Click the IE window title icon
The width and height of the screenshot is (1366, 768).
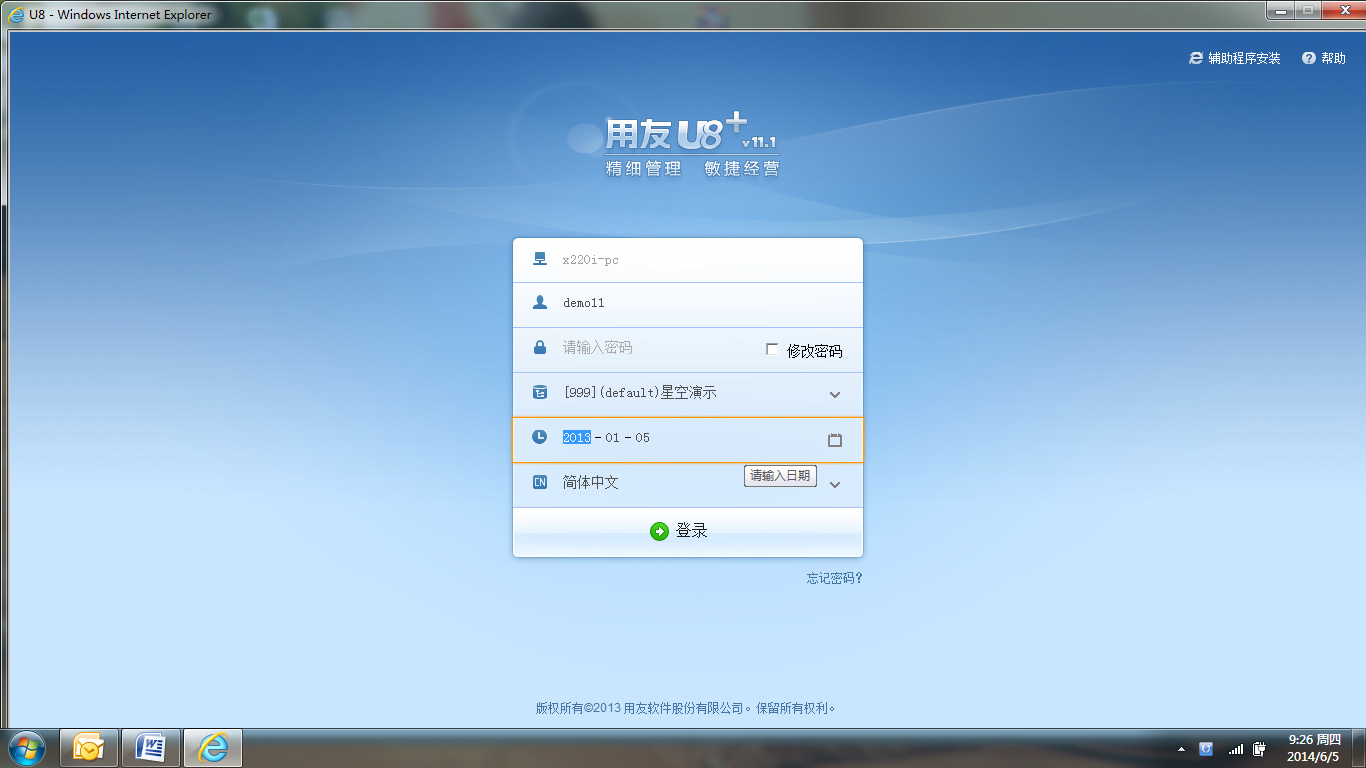(x=17, y=15)
